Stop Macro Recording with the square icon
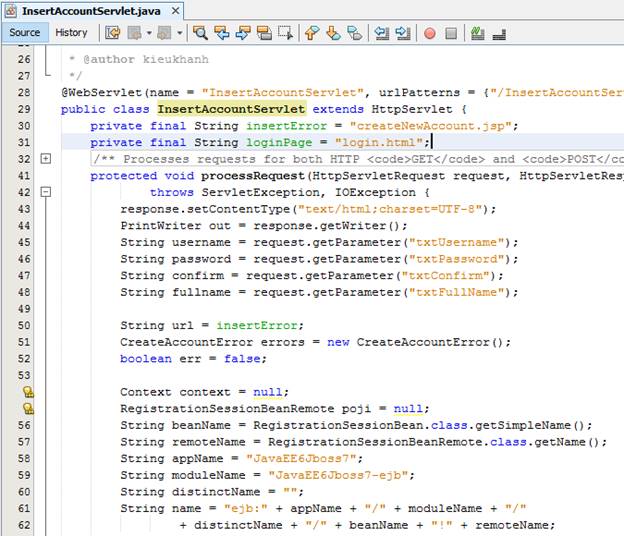Viewport: 624px width, 536px height. [x=451, y=33]
